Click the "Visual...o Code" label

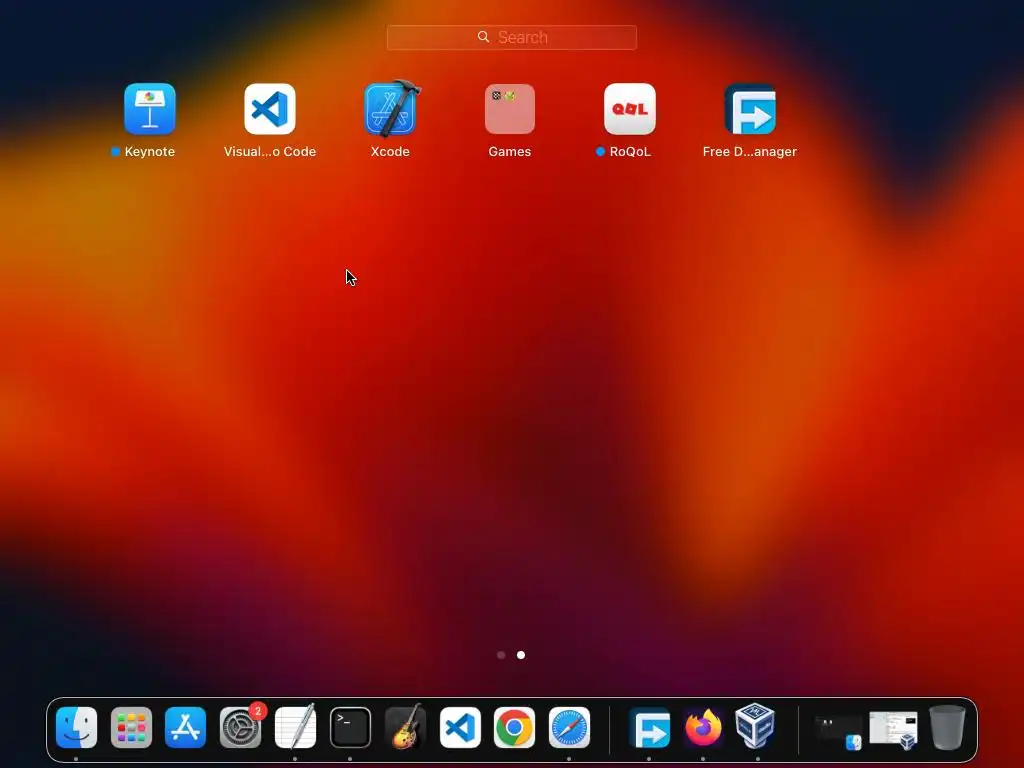270,152
